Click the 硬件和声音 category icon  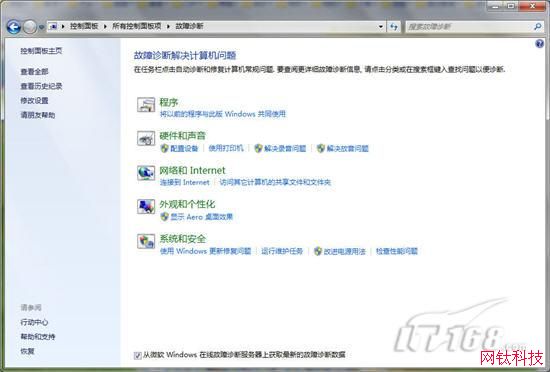click(x=146, y=138)
